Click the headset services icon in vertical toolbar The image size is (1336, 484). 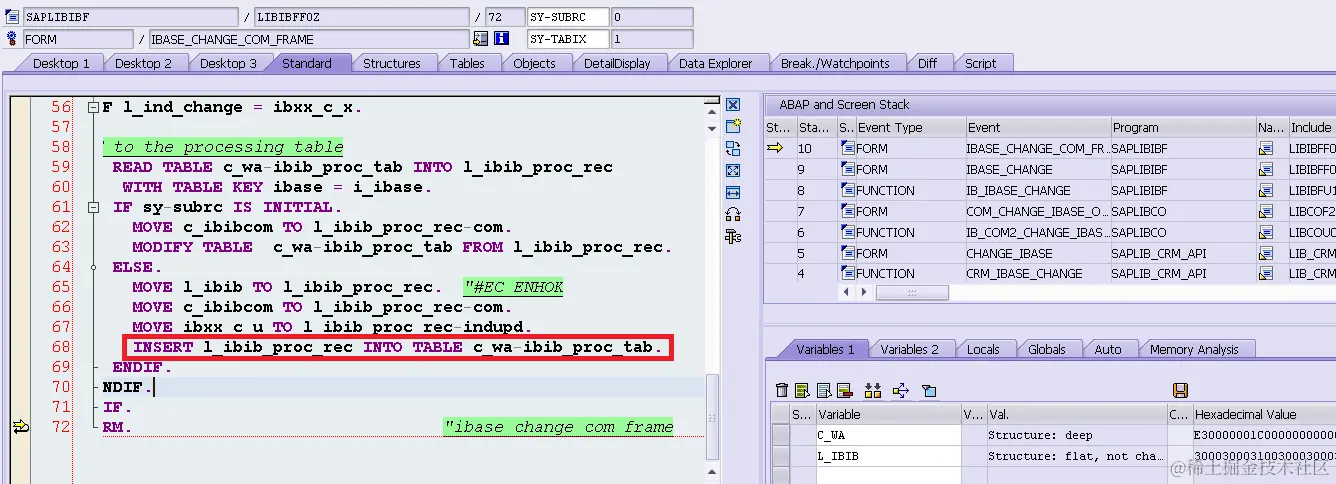(733, 214)
